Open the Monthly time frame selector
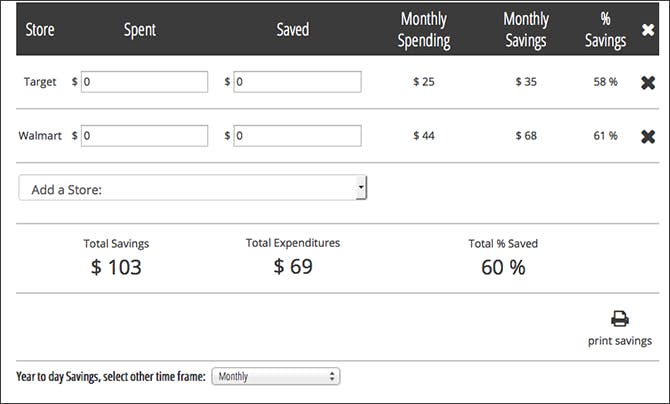 tap(276, 376)
